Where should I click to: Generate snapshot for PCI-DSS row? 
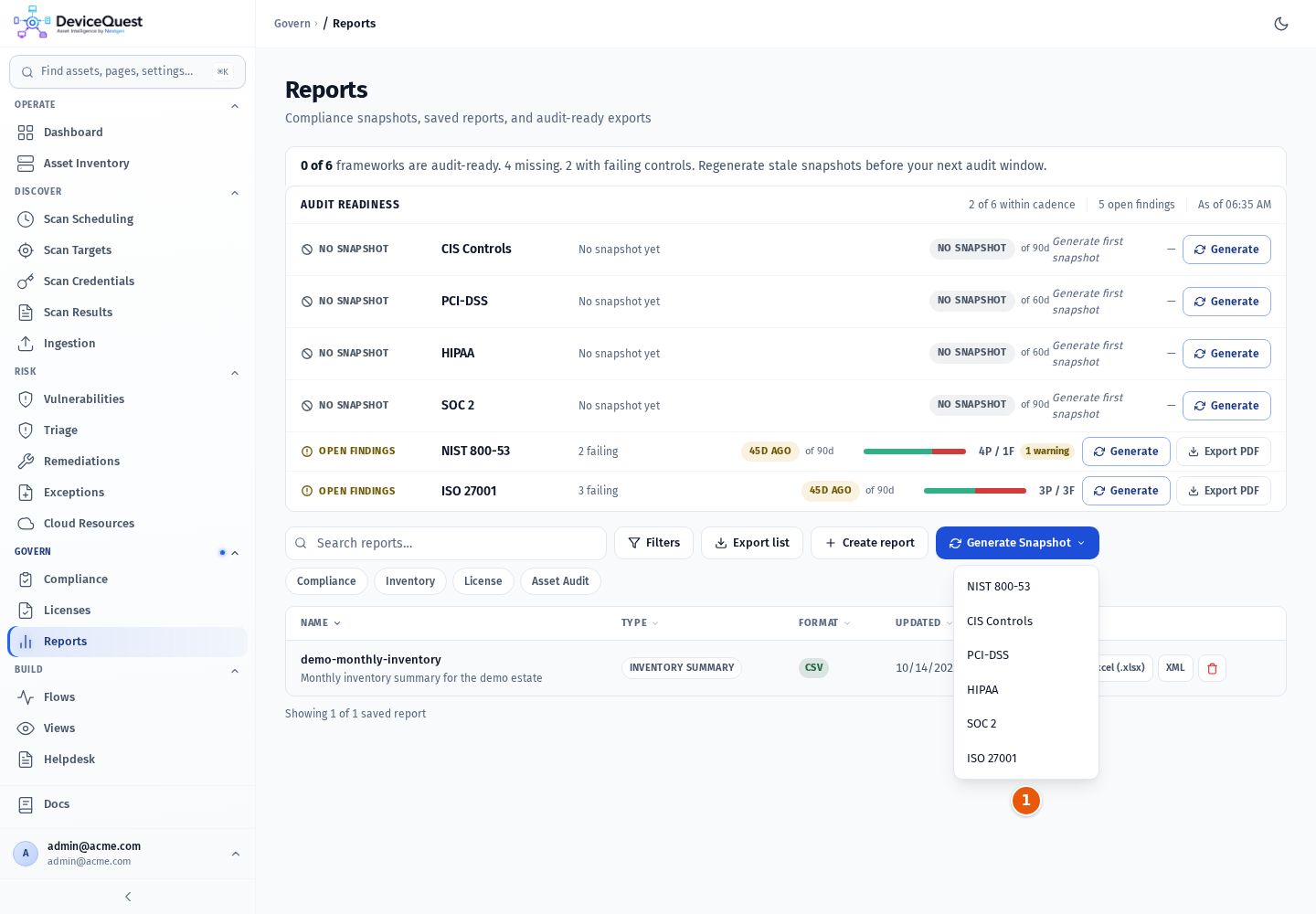click(1226, 302)
